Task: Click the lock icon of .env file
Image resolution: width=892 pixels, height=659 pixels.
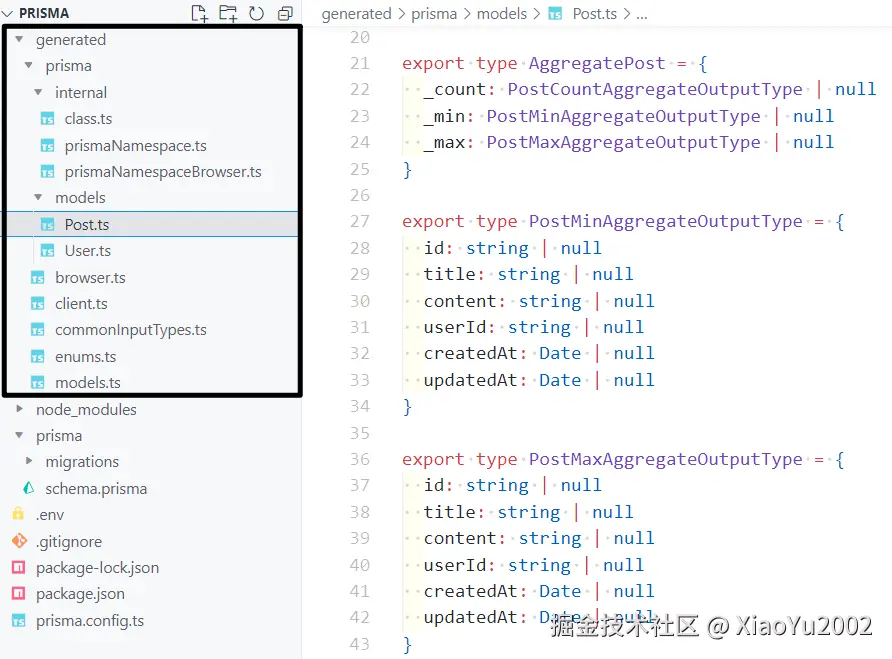Action: point(18,514)
